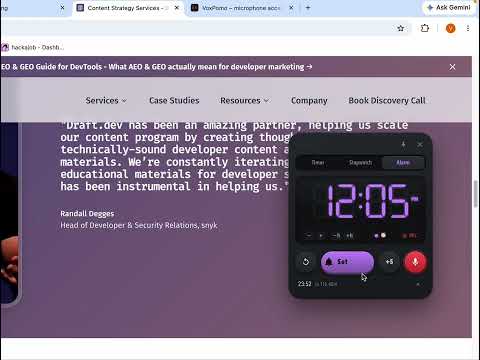480x360 pixels.
Task: Add five minutes with the +5 button
Action: point(389,262)
